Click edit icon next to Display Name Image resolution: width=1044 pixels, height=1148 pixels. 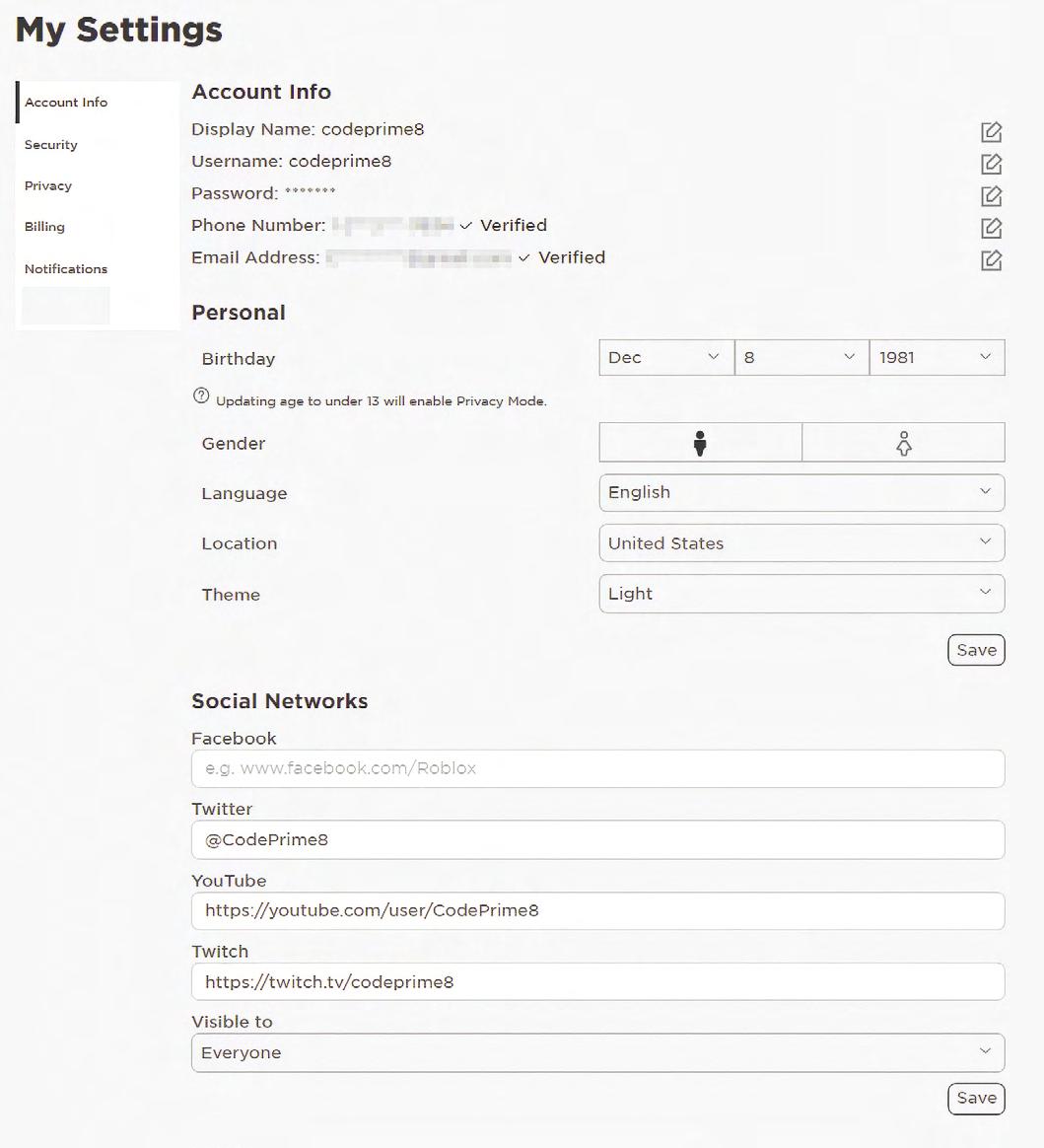pyautogui.click(x=991, y=132)
